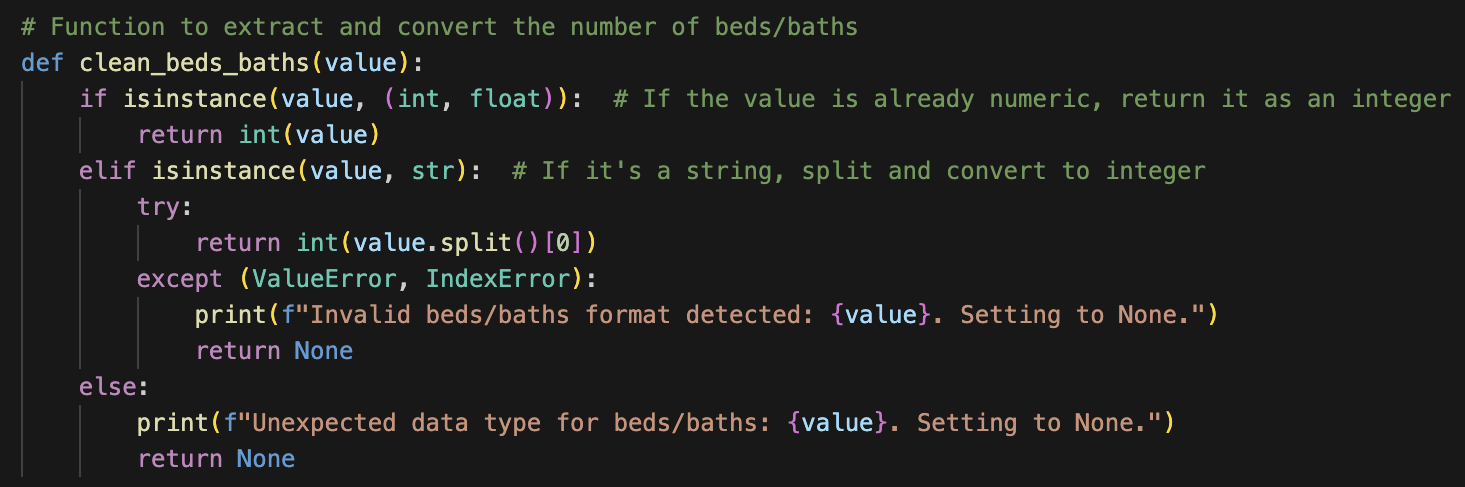Click the return int(value) line
Viewport: 1465px width, 487px height.
[259, 135]
